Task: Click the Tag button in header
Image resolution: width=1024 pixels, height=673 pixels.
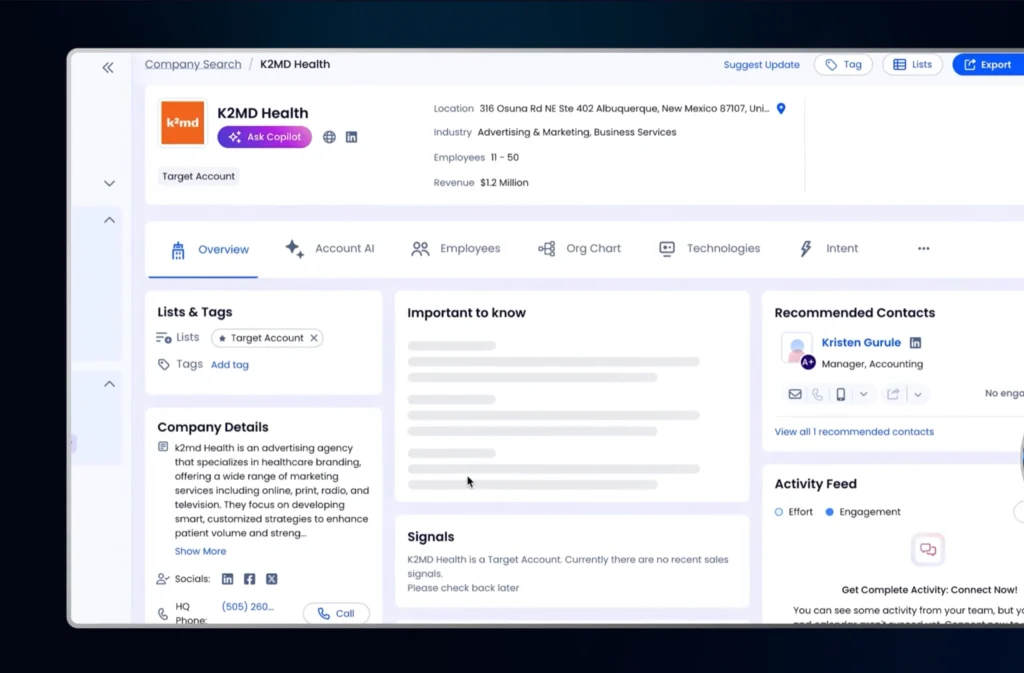Action: pos(843,65)
